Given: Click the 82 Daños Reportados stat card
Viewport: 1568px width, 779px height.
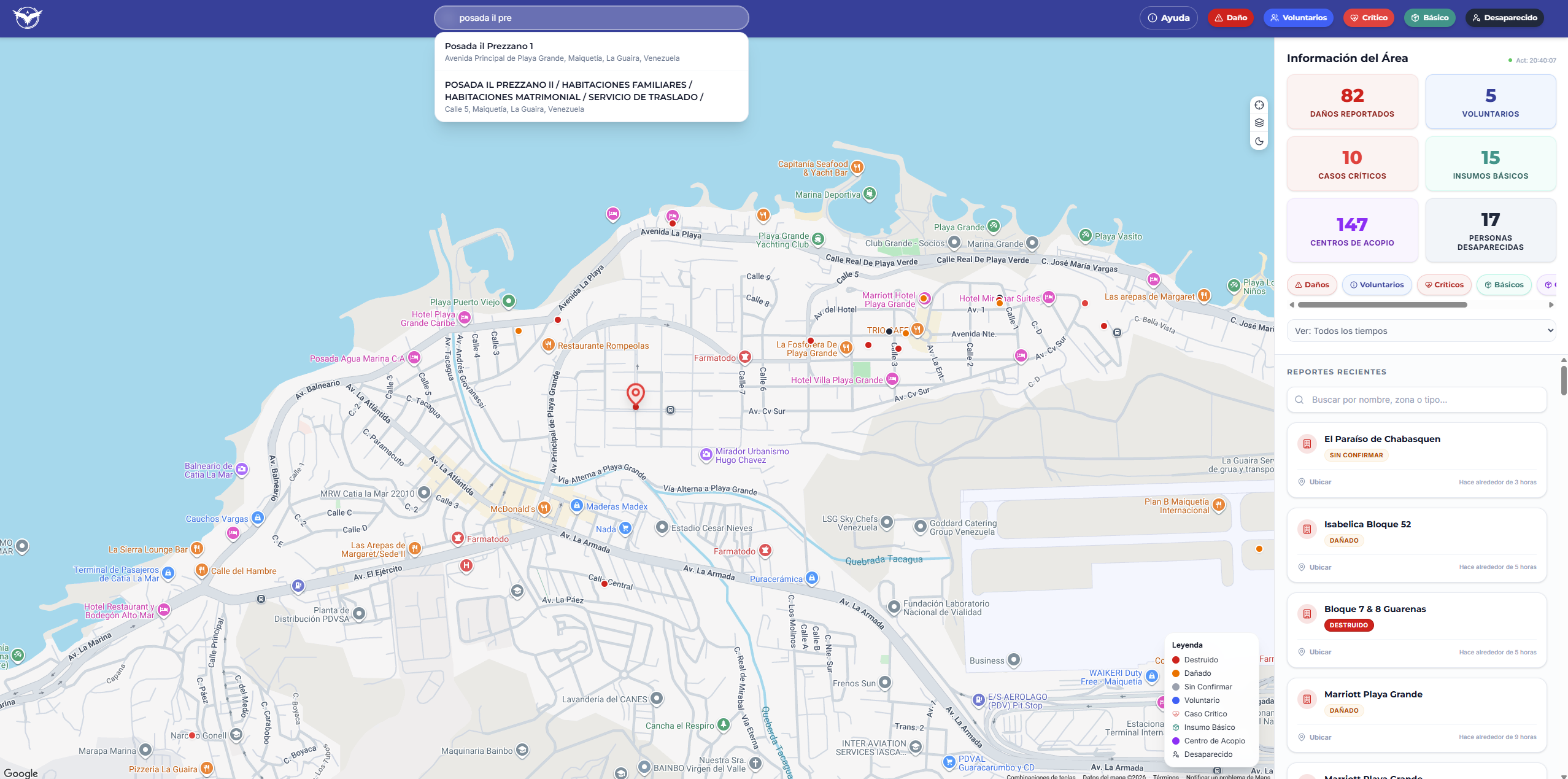Looking at the screenshot, I should pyautogui.click(x=1352, y=102).
